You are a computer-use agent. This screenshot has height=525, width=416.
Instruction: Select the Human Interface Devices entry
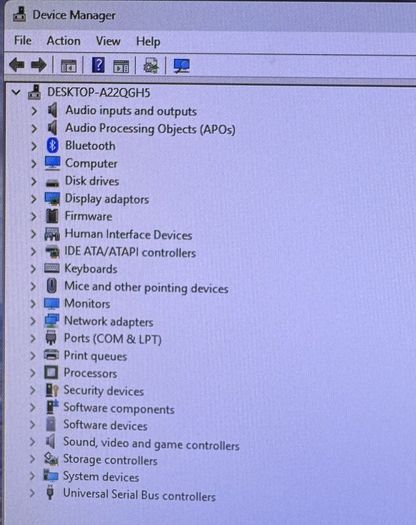click(129, 234)
